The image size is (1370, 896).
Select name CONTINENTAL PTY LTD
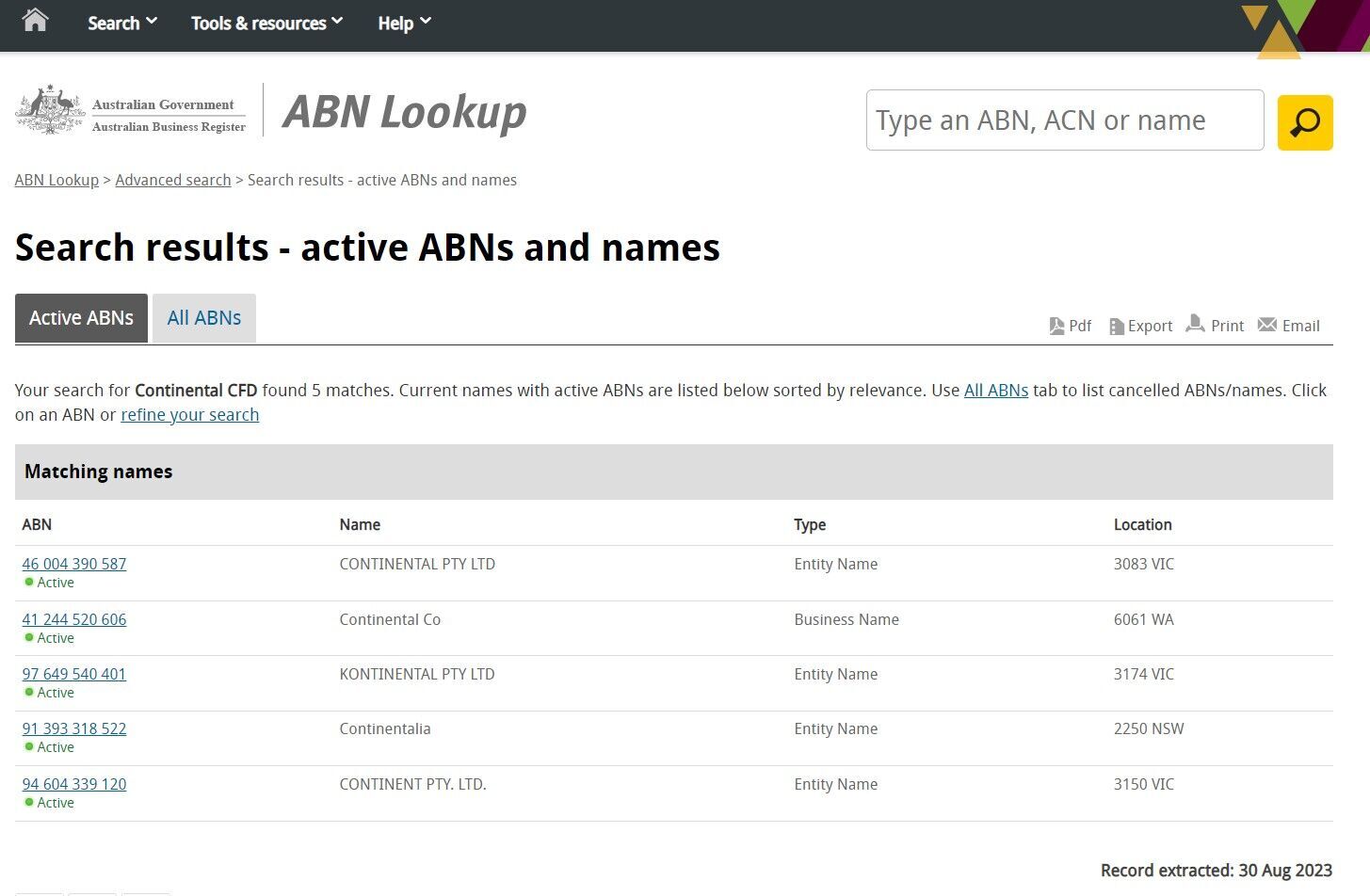click(x=417, y=564)
